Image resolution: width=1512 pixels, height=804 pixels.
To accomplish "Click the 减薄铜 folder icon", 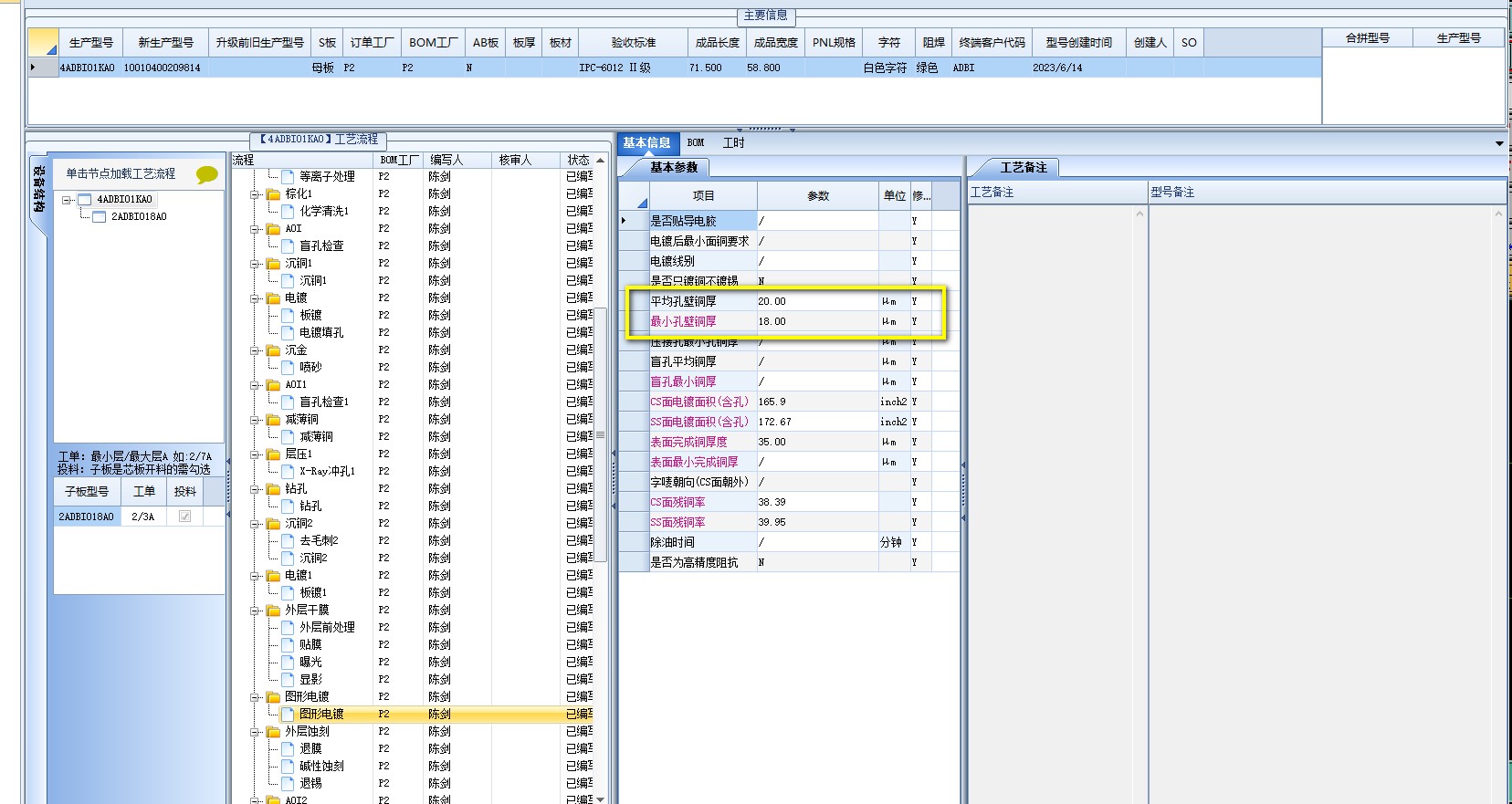I will [273, 420].
